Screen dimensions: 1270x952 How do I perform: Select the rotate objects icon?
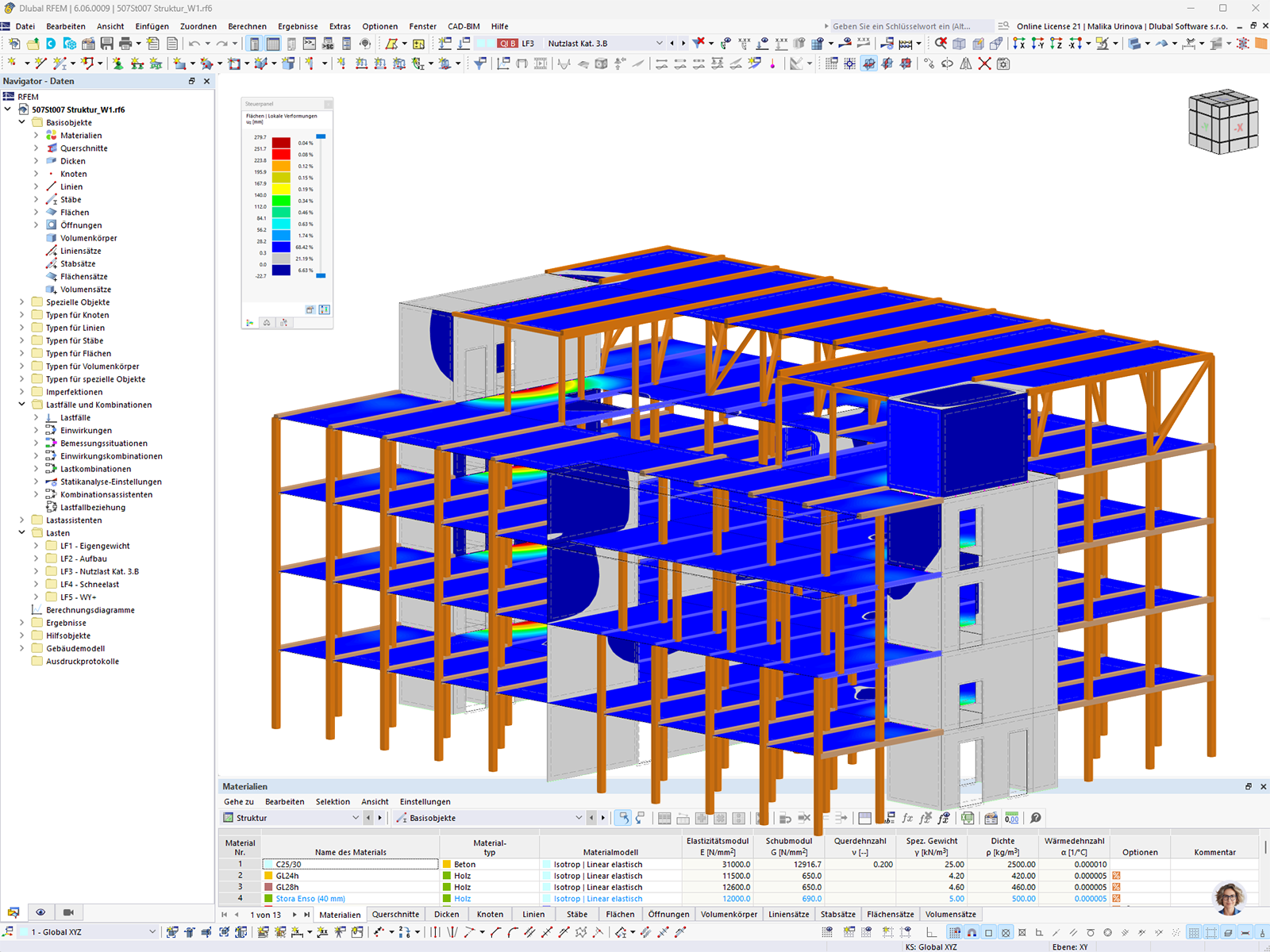[x=947, y=63]
